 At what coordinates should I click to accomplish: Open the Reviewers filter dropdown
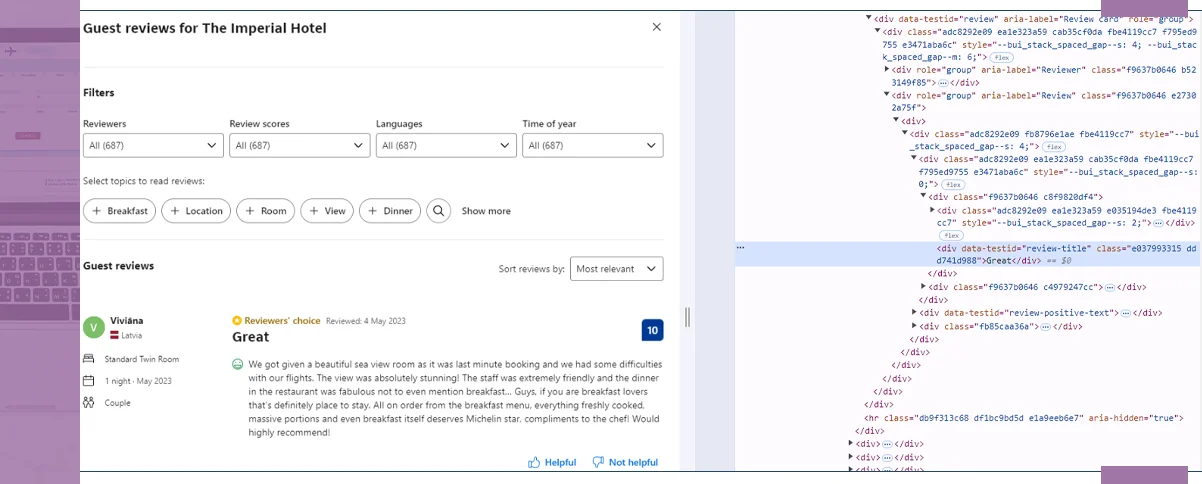153,145
